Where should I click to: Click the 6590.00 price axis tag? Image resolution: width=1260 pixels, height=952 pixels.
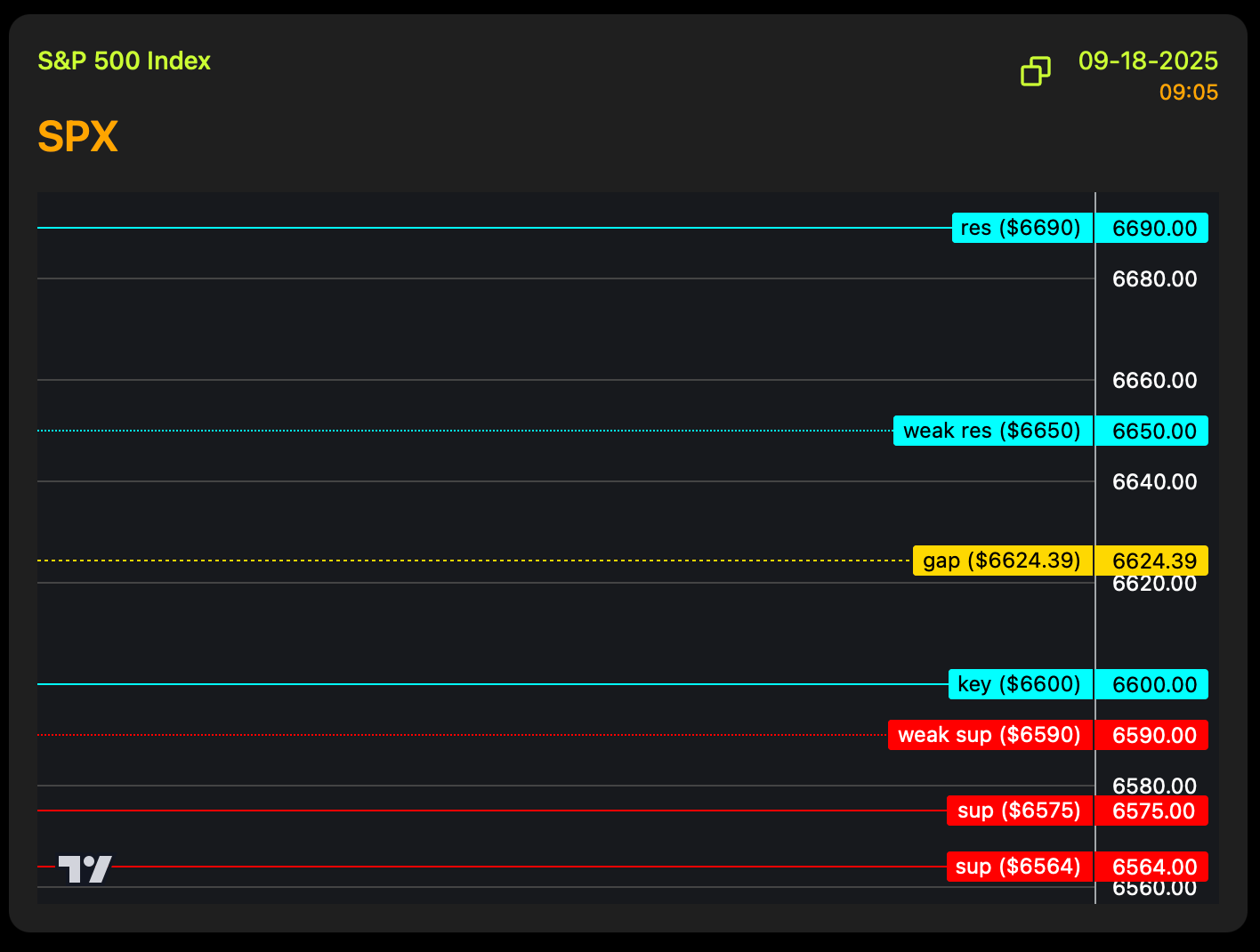[1152, 735]
